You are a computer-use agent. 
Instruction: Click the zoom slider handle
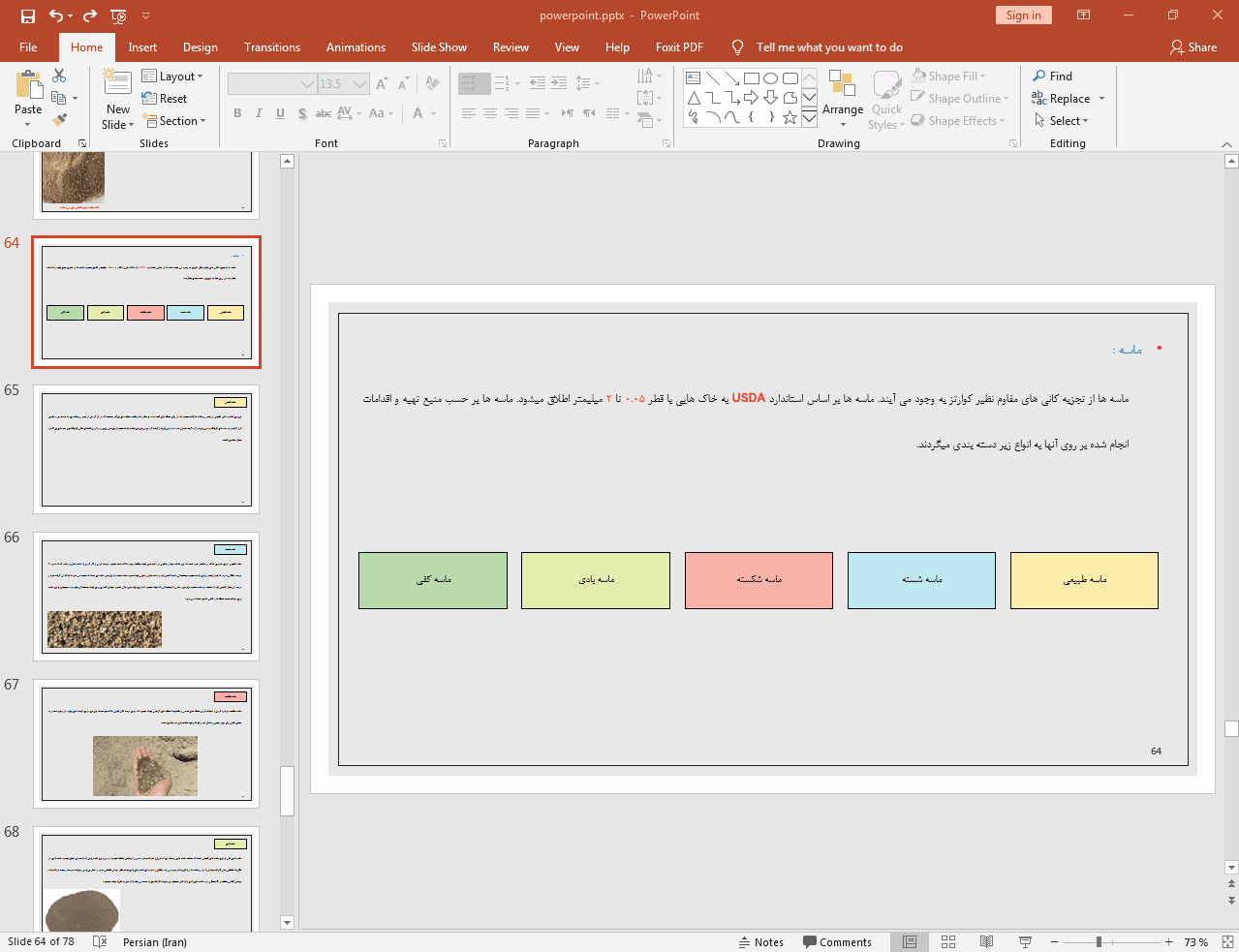point(1099,941)
